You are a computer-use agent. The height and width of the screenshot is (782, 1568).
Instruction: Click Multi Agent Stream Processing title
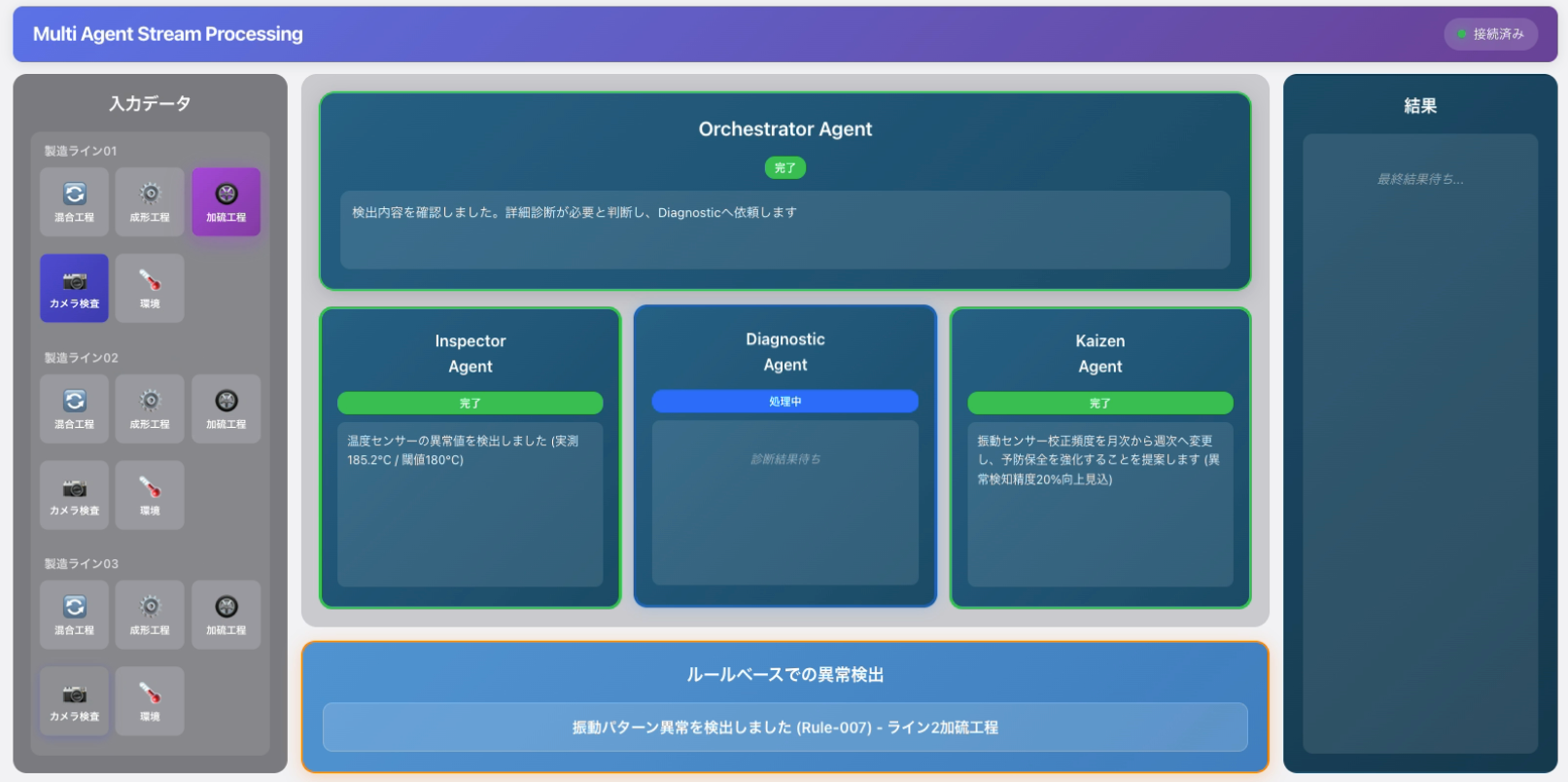pos(168,34)
